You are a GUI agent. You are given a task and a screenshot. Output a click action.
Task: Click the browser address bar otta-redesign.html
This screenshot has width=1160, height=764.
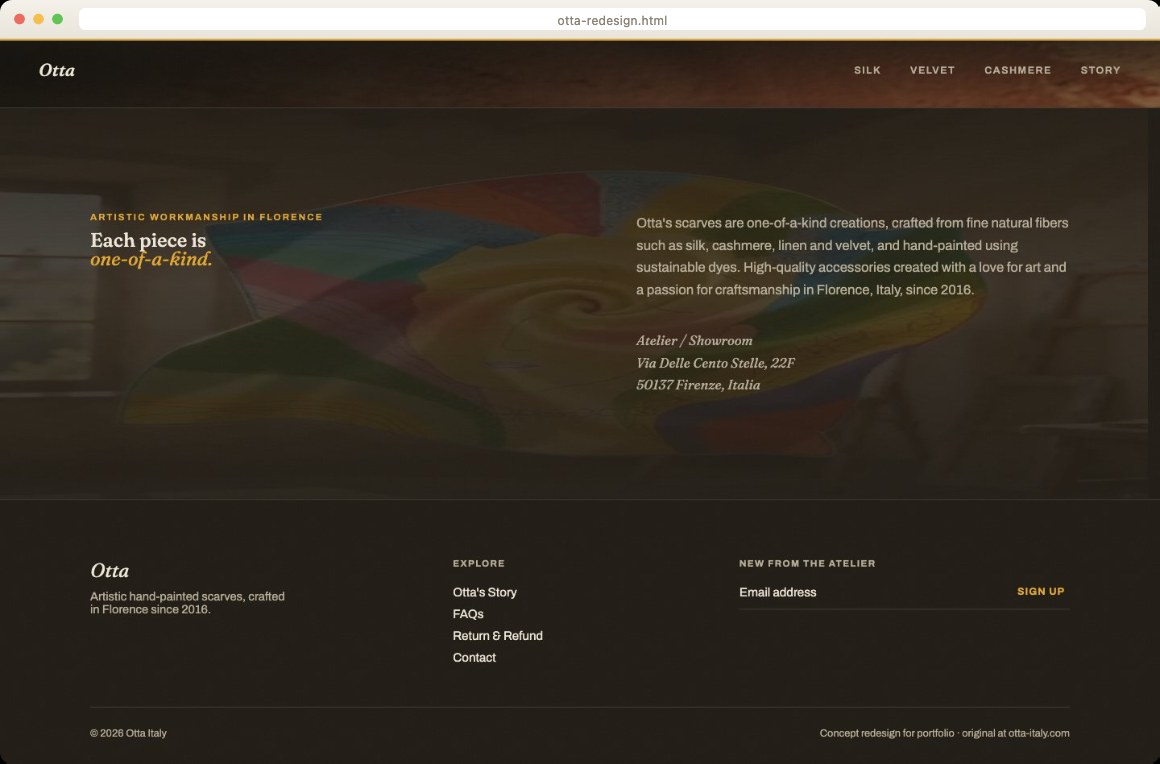tap(612, 20)
